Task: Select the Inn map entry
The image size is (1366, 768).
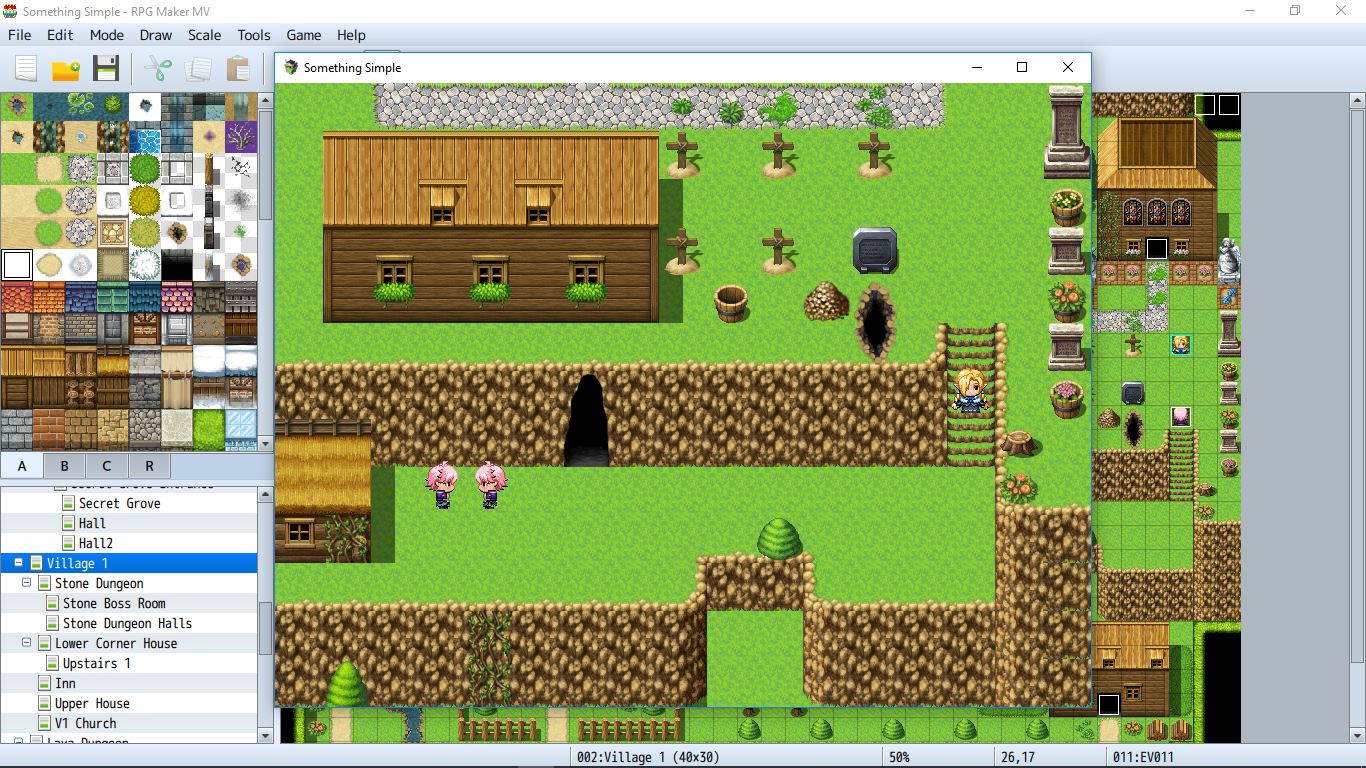Action: [65, 683]
